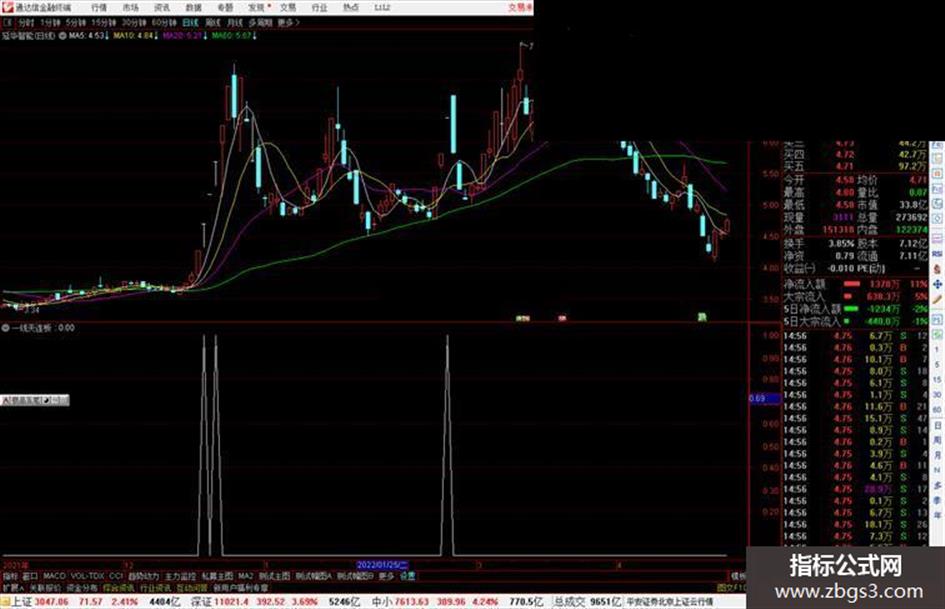This screenshot has height=609, width=945.
Task: Click the circle icon beside 一线天连板
Action: click(x=5, y=328)
